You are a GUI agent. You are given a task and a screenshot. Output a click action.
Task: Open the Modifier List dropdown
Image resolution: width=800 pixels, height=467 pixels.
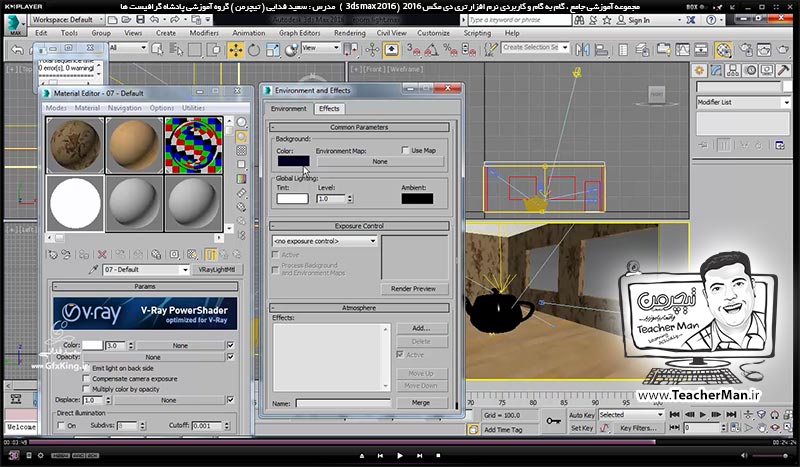(x=743, y=102)
